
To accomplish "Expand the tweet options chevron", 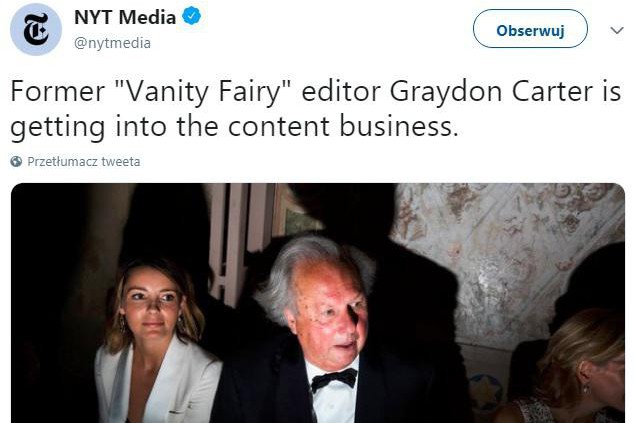I will tap(616, 30).
